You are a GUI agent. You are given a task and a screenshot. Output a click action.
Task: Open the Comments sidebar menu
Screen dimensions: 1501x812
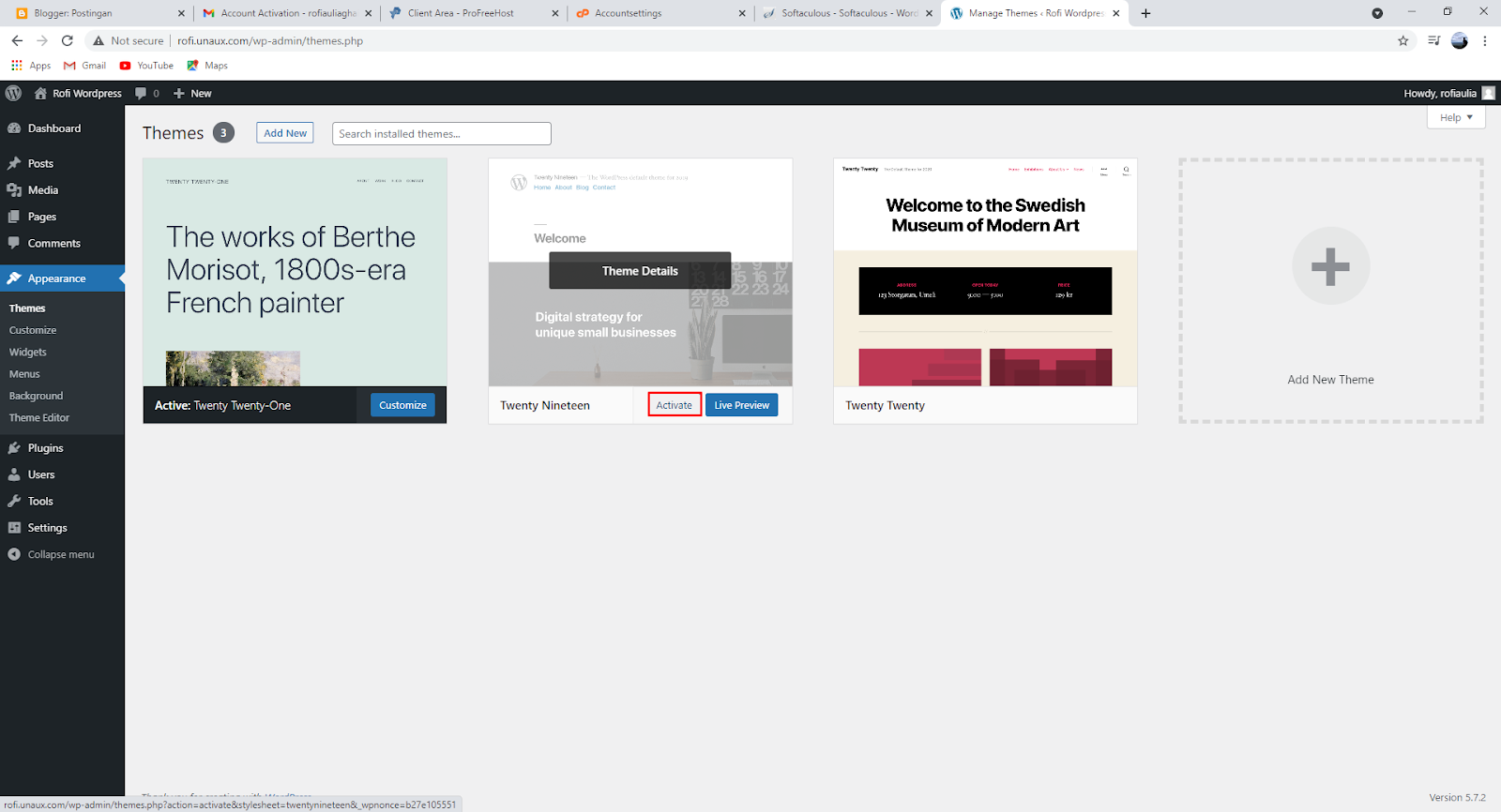(x=62, y=243)
